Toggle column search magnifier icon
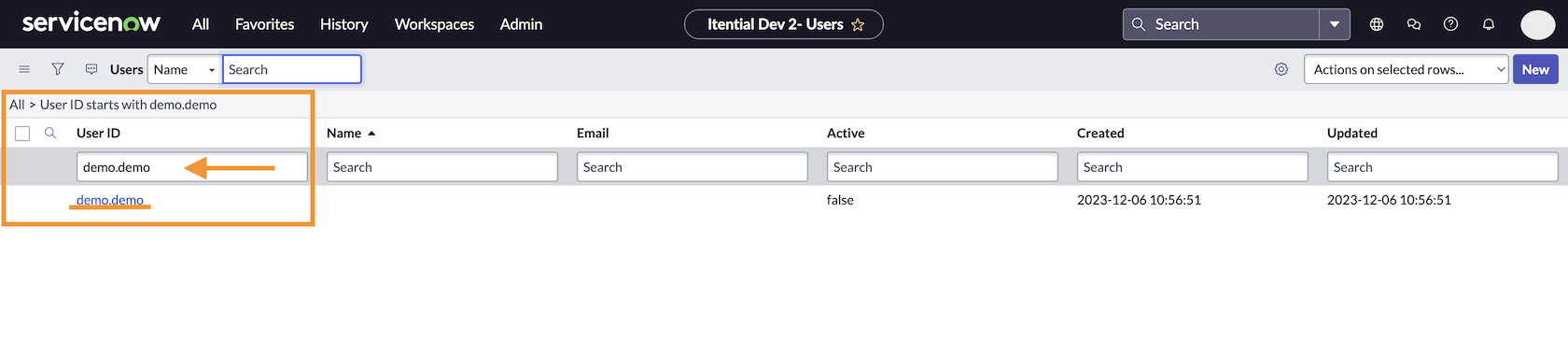The image size is (1568, 341). point(50,133)
